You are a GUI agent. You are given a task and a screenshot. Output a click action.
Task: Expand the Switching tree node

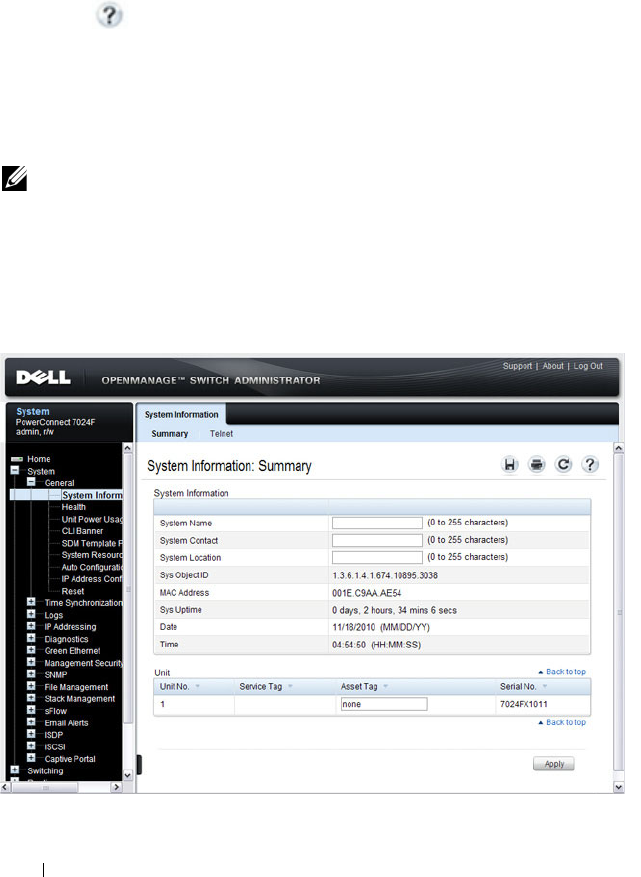point(15,770)
